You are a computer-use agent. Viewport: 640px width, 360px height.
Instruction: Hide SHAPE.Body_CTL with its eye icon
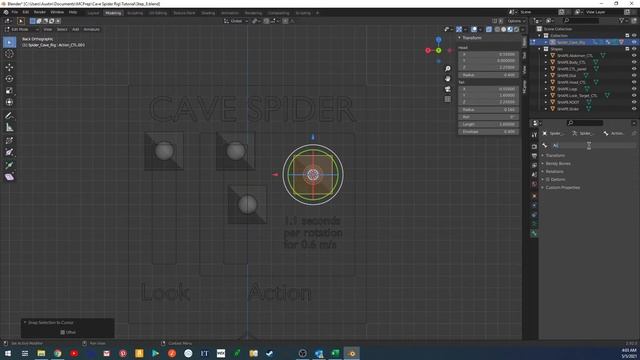(634, 62)
